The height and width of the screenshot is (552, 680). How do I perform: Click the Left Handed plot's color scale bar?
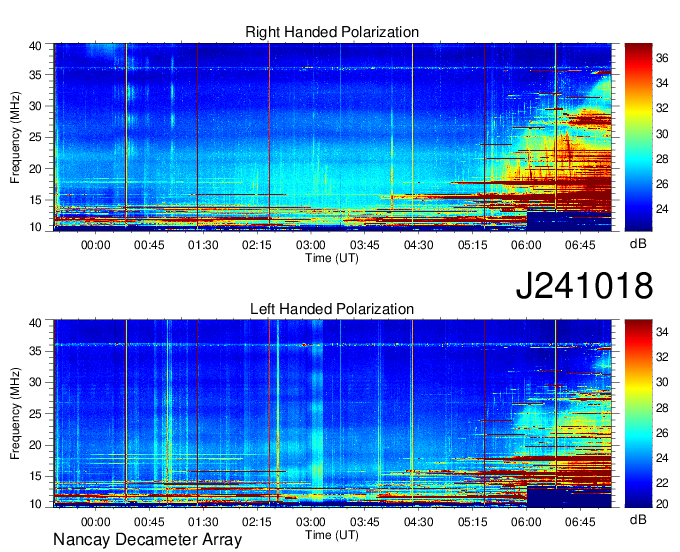click(x=638, y=414)
